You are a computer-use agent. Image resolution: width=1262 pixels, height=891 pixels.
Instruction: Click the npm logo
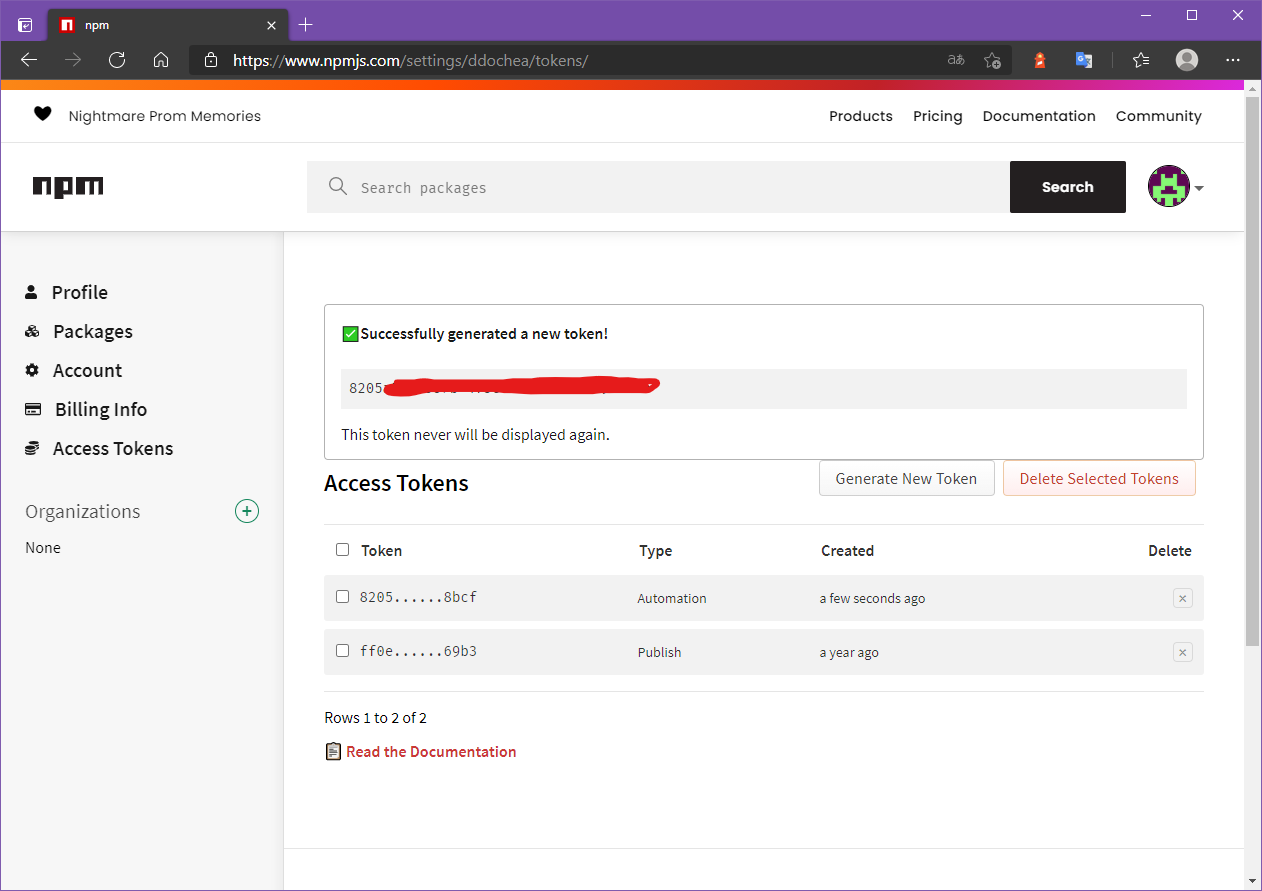pos(68,186)
